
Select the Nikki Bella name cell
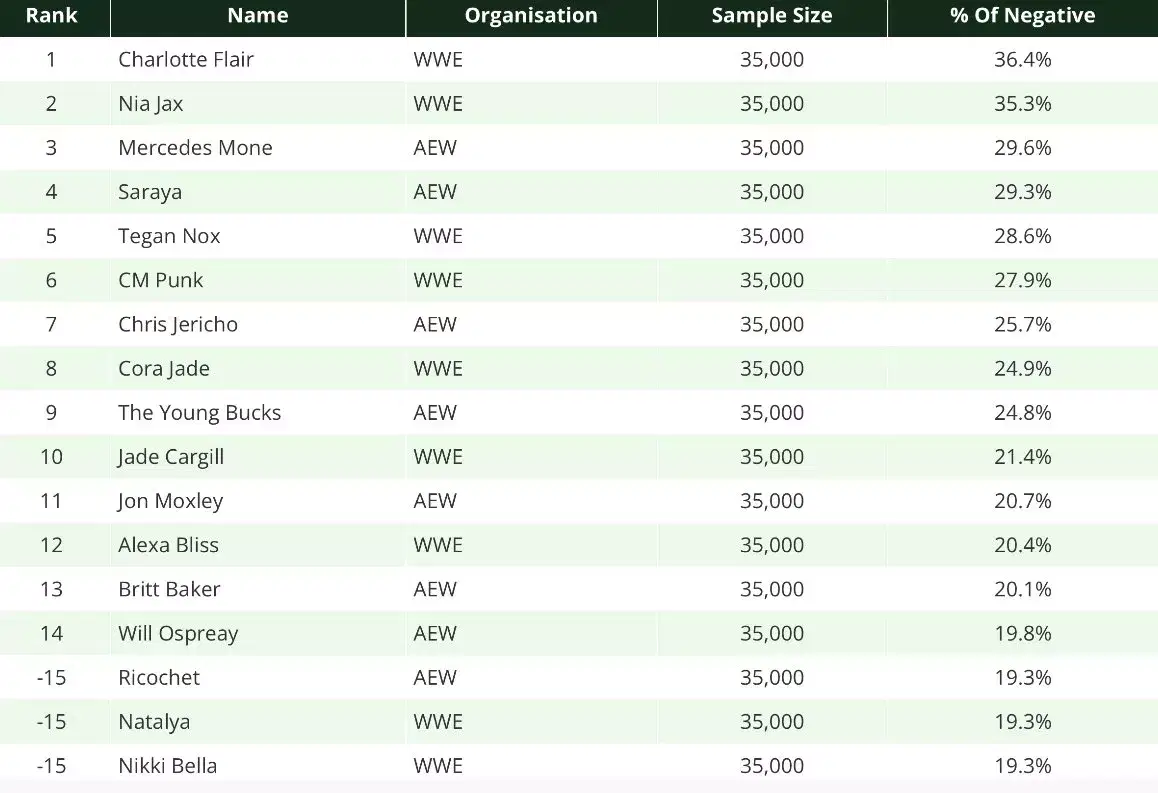tap(168, 766)
